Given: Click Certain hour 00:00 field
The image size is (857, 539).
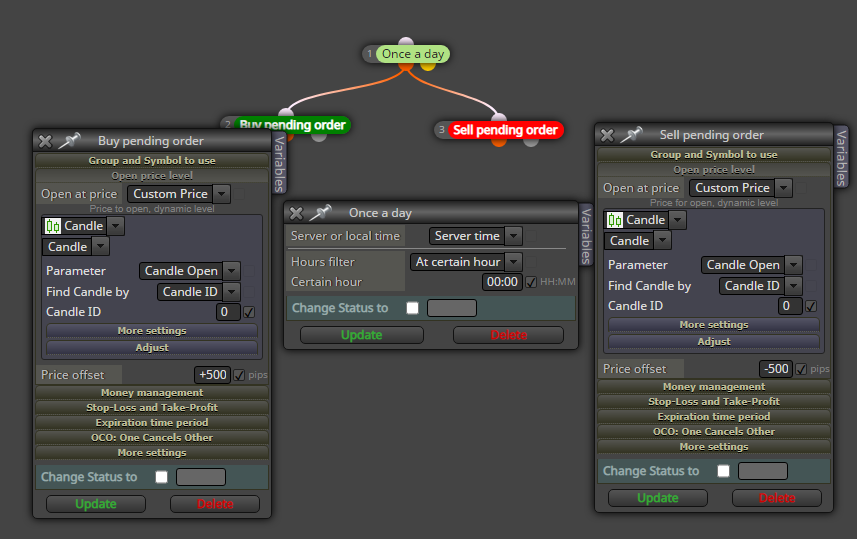Looking at the screenshot, I should coord(502,282).
